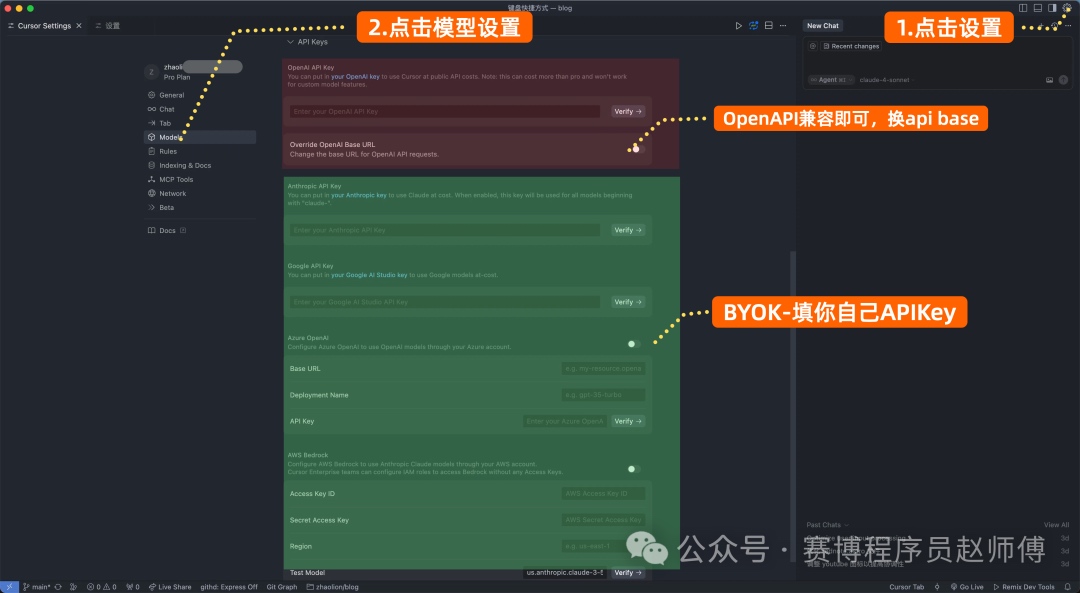Toggle the primary sidebar layout icon
This screenshot has width=1080, height=593.
pyautogui.click(x=1023, y=8)
